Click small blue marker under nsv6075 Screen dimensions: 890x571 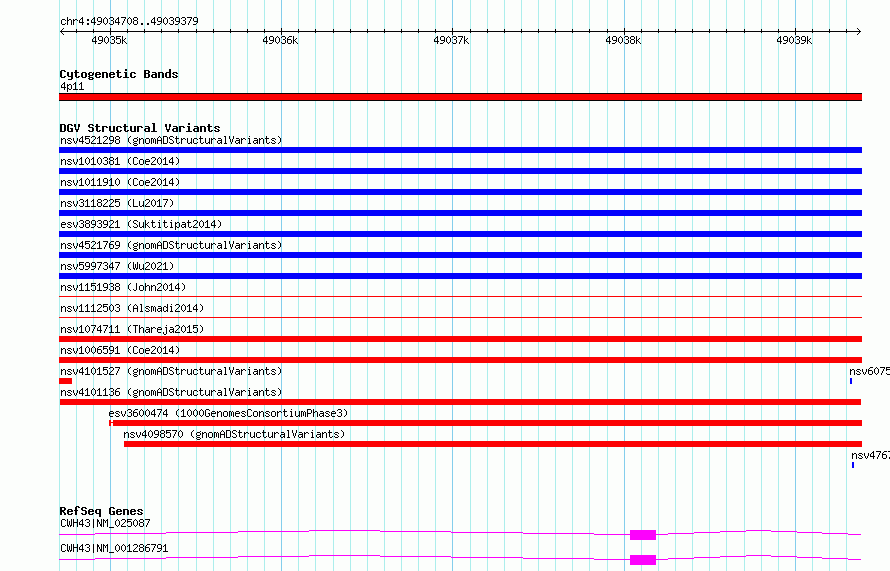851,381
